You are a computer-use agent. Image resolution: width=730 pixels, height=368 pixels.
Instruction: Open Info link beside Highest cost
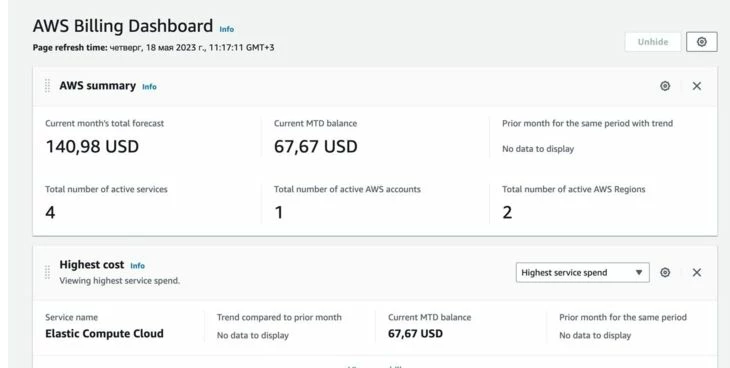tap(137, 266)
